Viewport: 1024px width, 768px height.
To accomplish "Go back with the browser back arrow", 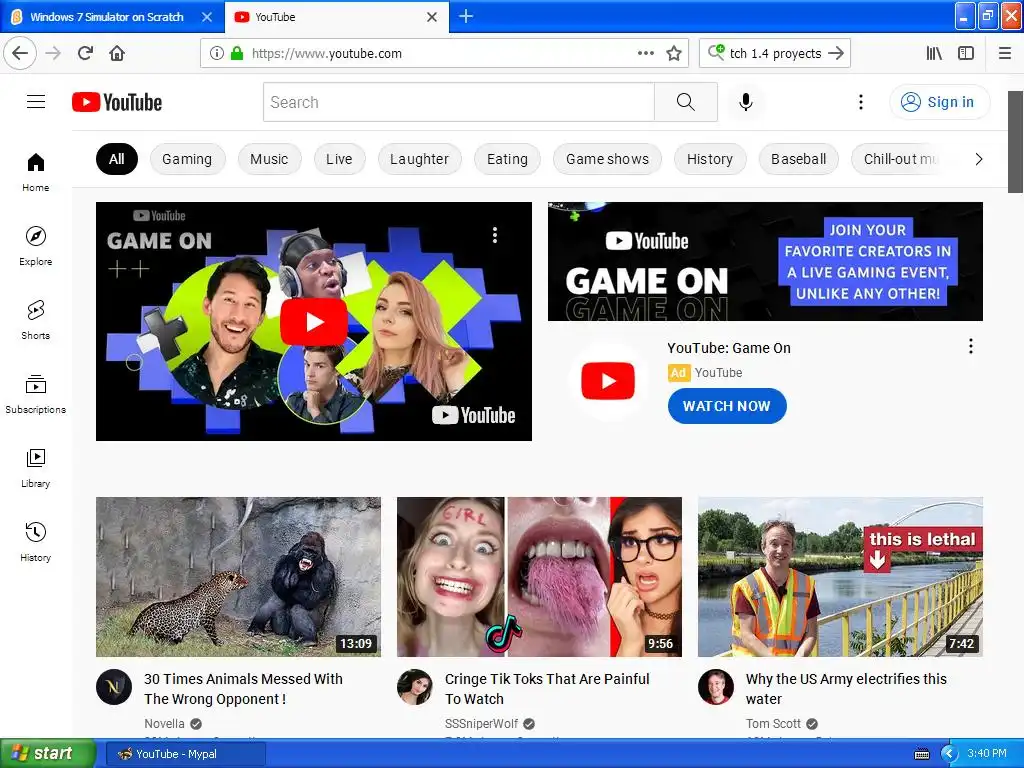I will 20,54.
